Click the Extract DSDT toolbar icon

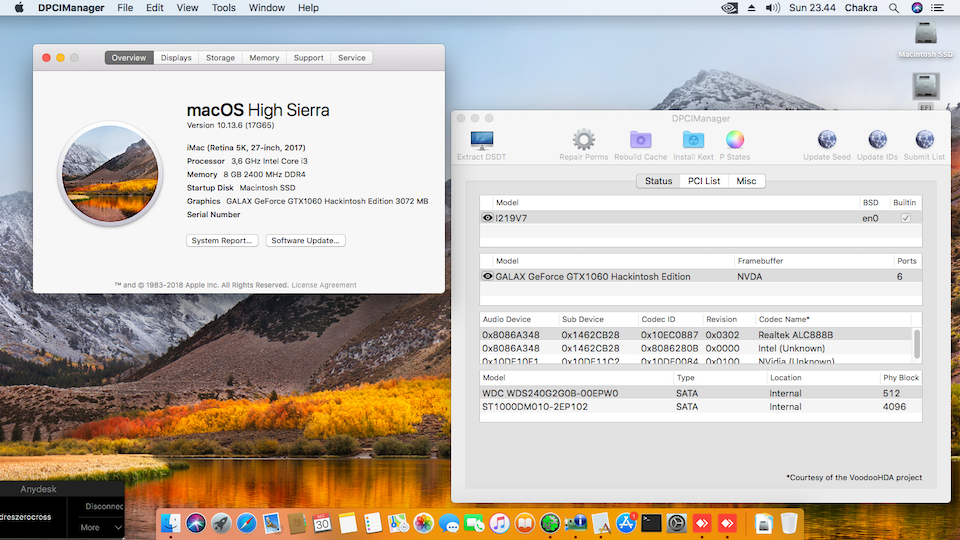click(482, 140)
